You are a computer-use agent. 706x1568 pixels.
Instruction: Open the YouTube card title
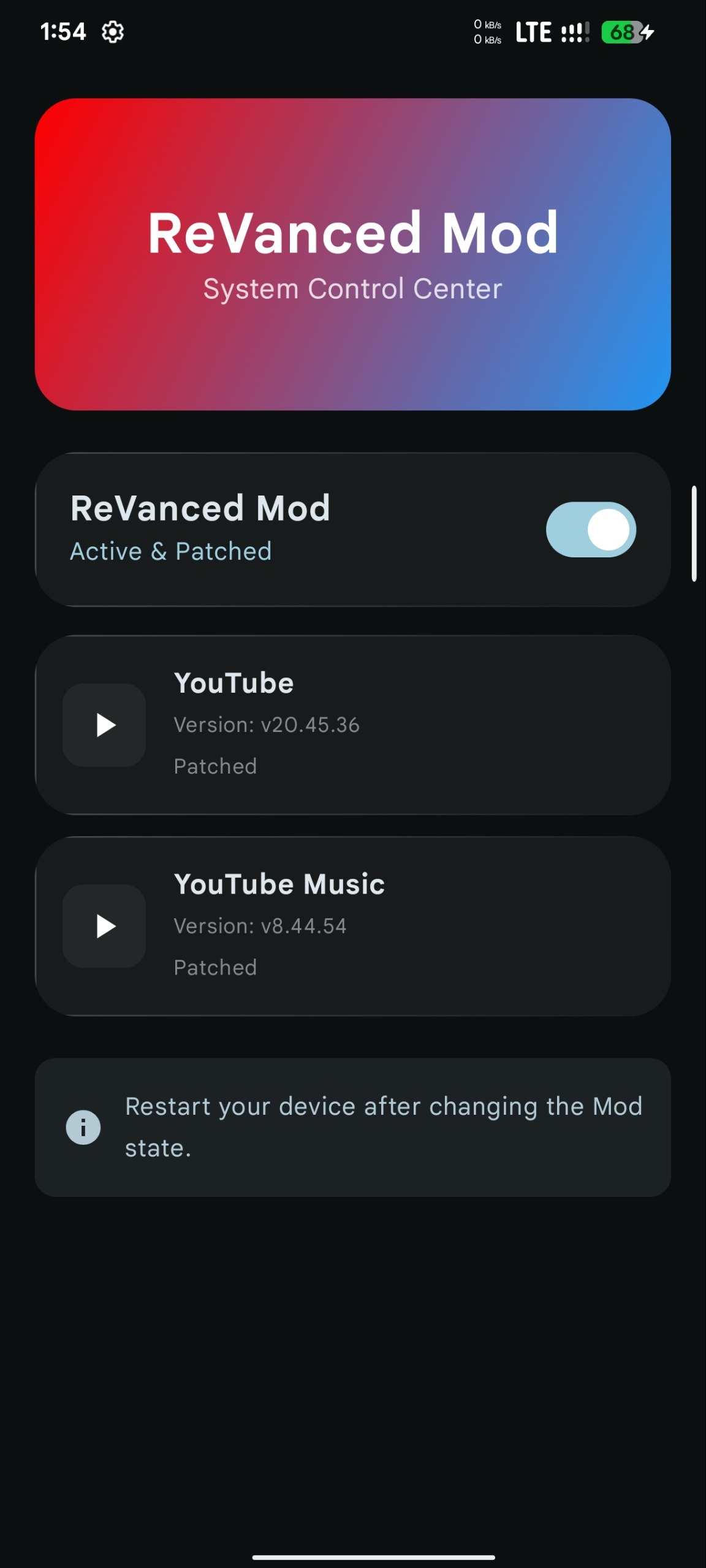[233, 683]
